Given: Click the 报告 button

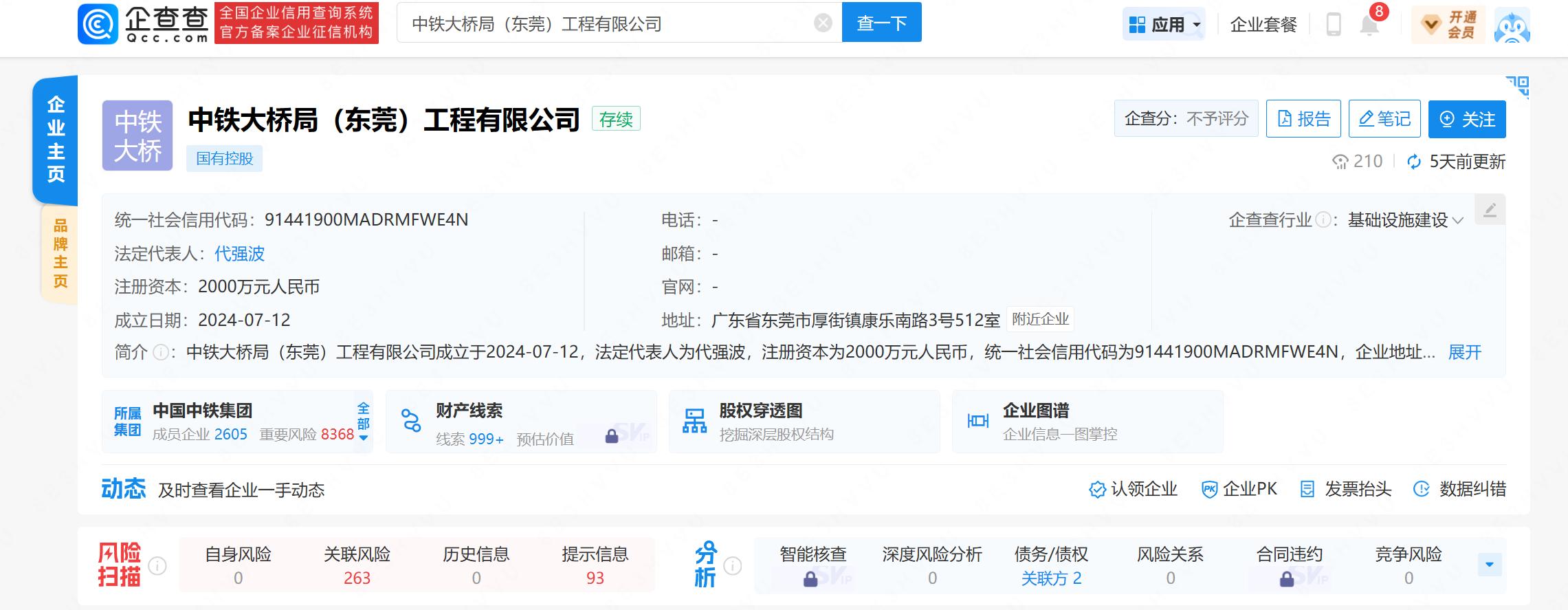Looking at the screenshot, I should [1304, 119].
